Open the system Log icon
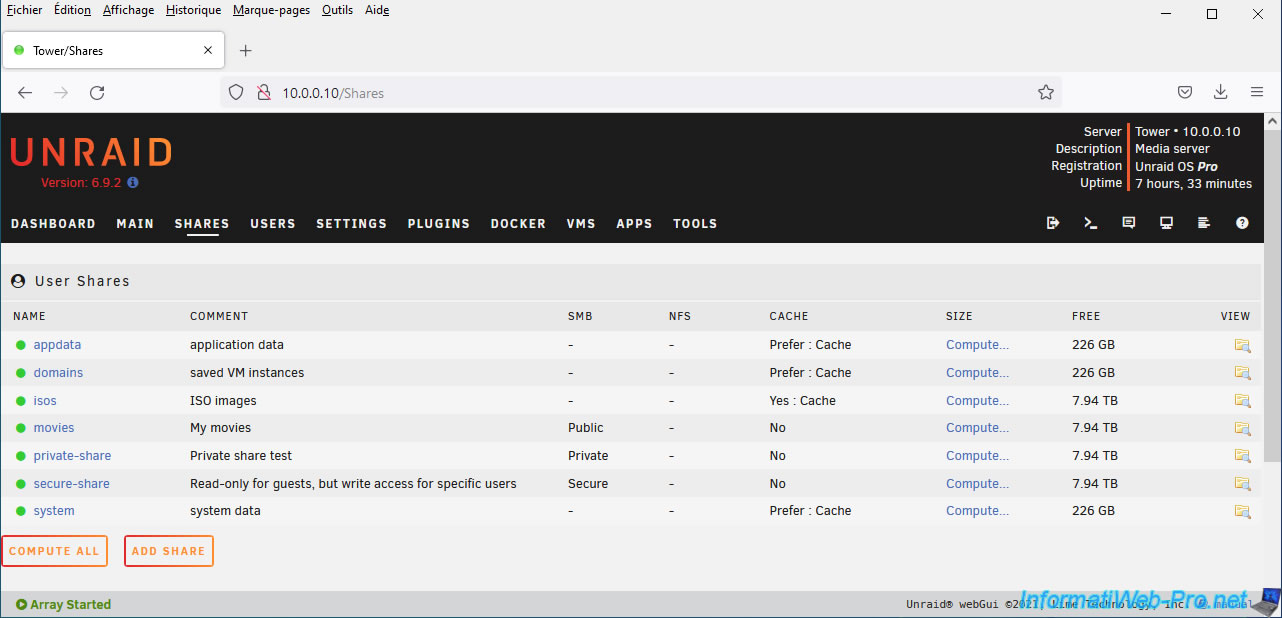The height and width of the screenshot is (618, 1282). pos(1204,223)
